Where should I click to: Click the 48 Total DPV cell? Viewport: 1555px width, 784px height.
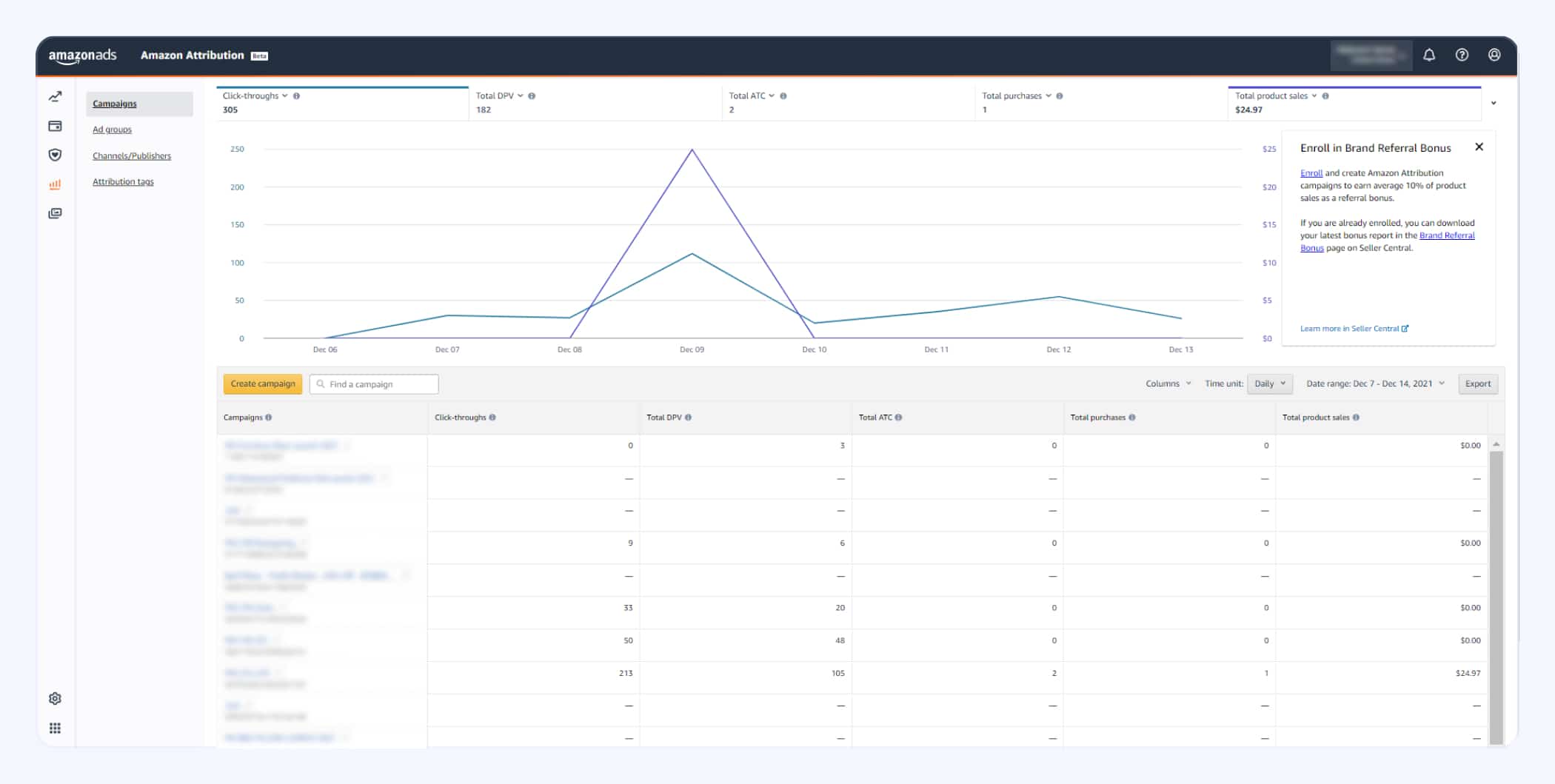(840, 641)
